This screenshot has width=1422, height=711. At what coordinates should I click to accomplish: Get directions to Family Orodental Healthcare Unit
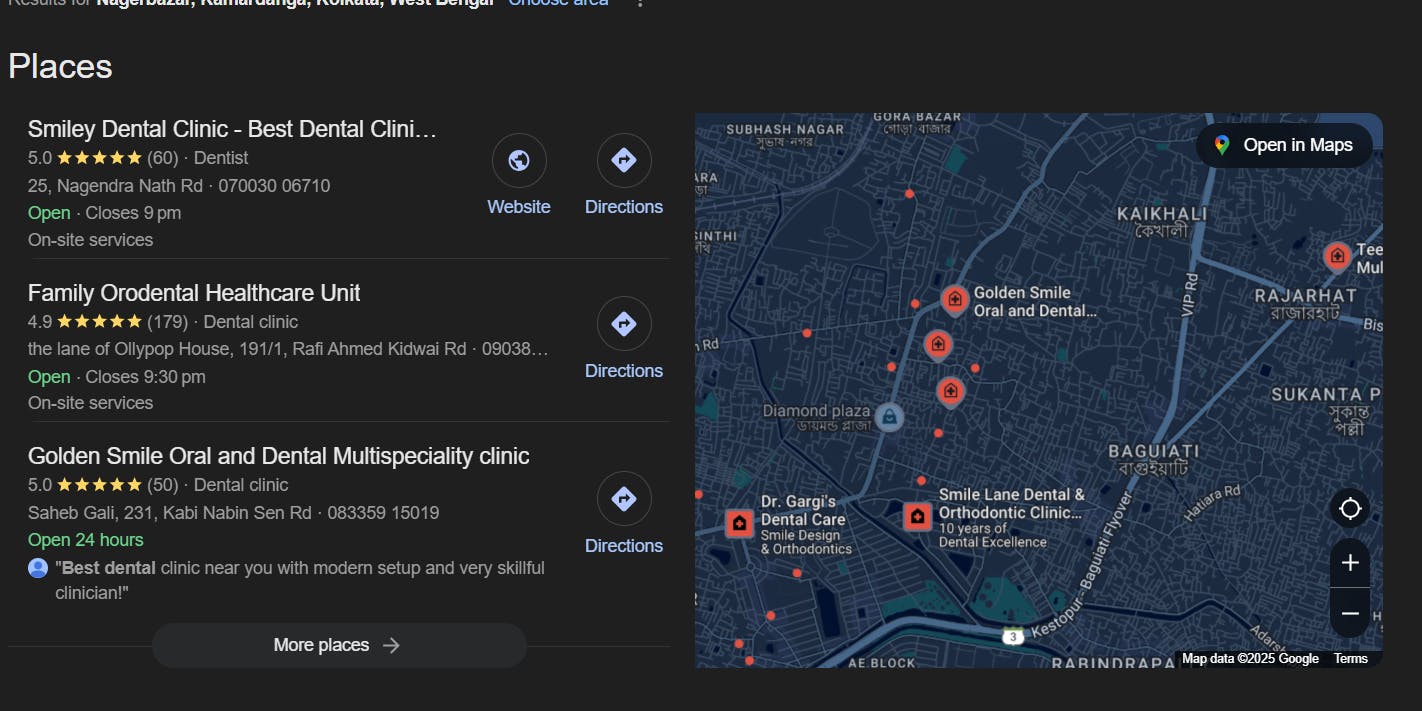tap(623, 324)
